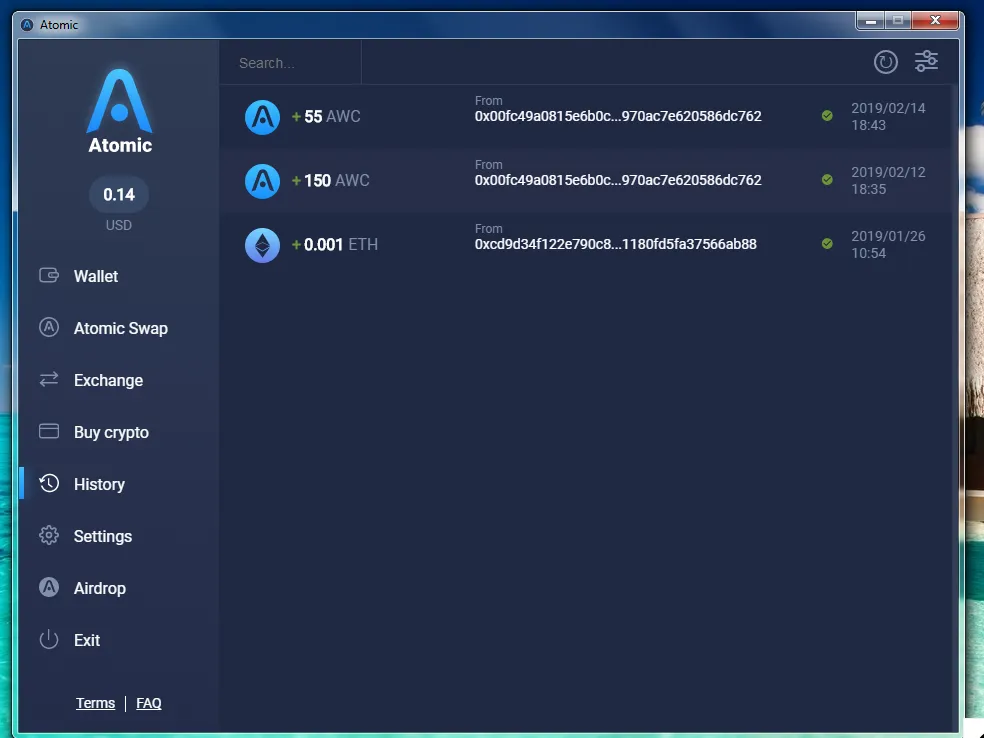The image size is (984, 738).
Task: Select the +55 AWC amount text
Action: pyautogui.click(x=326, y=117)
